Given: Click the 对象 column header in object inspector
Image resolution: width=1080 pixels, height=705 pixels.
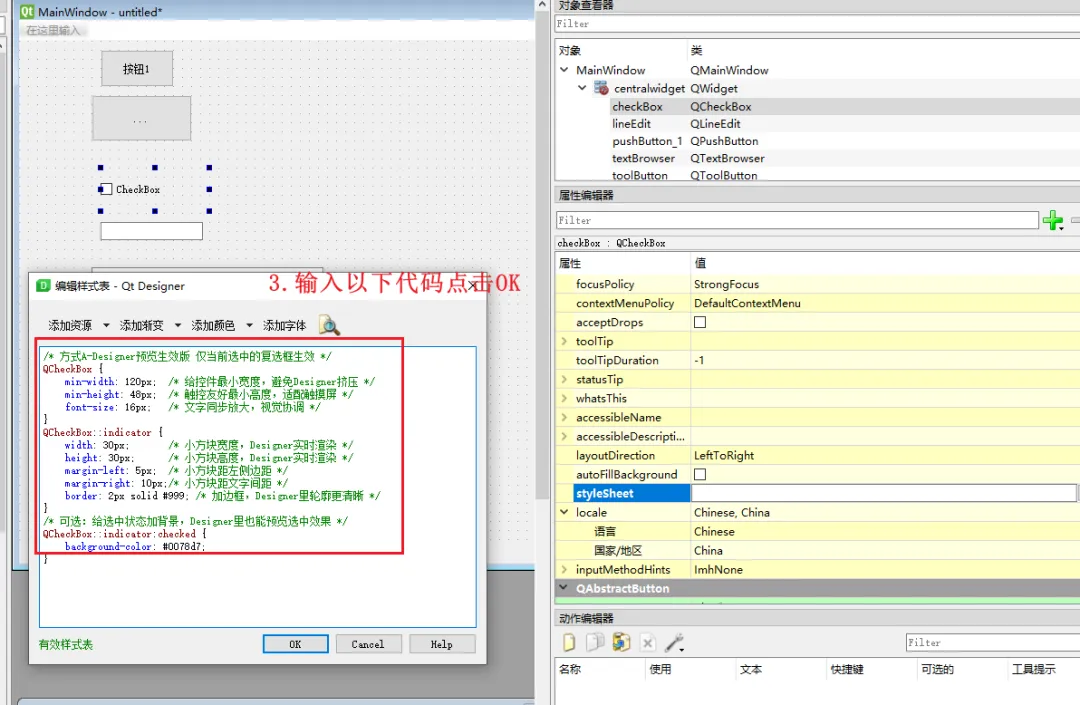Looking at the screenshot, I should click(x=570, y=50).
